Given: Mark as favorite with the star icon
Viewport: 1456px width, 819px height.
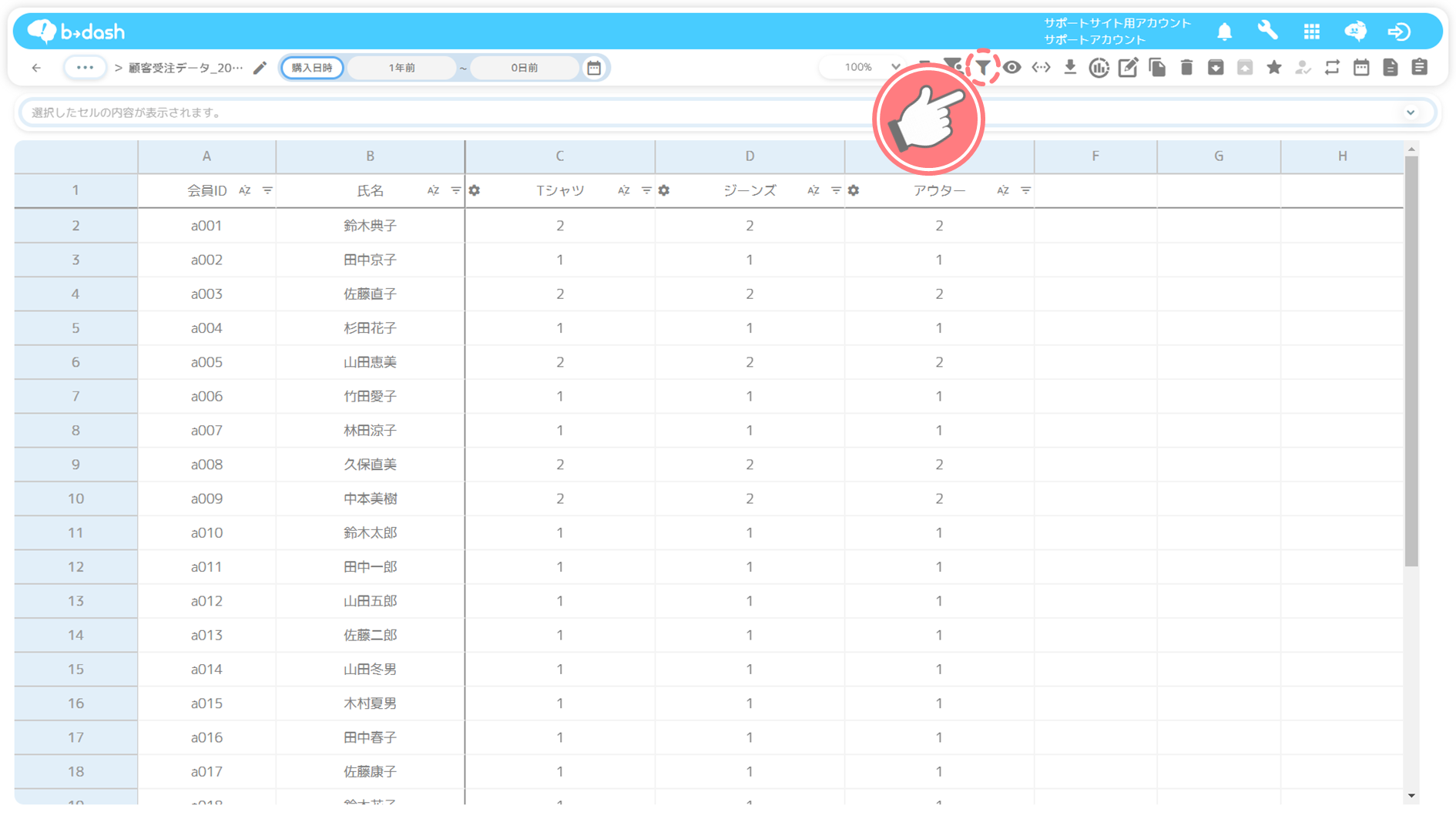Looking at the screenshot, I should click(x=1274, y=68).
